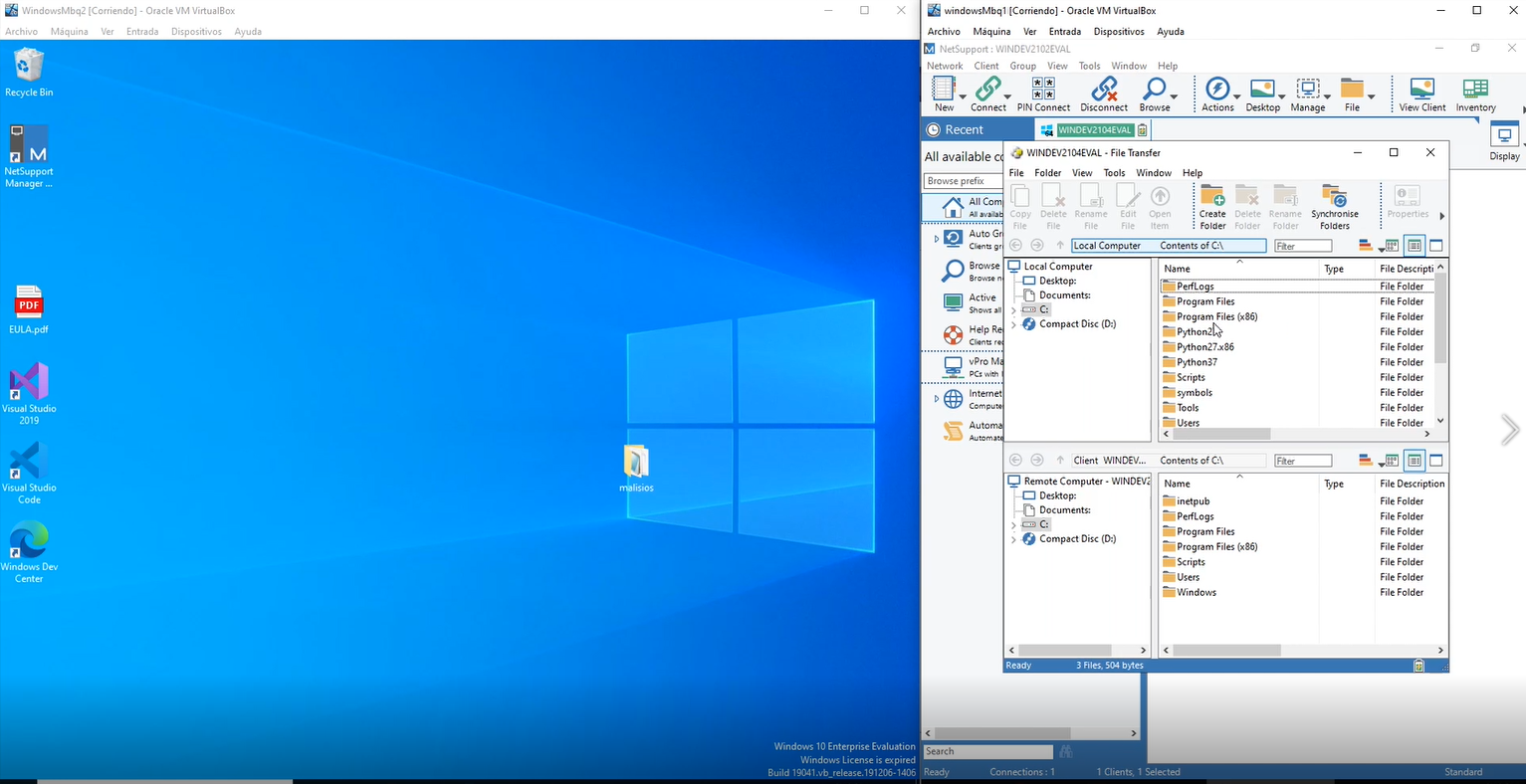Click the Manage toolbar icon

1308,95
